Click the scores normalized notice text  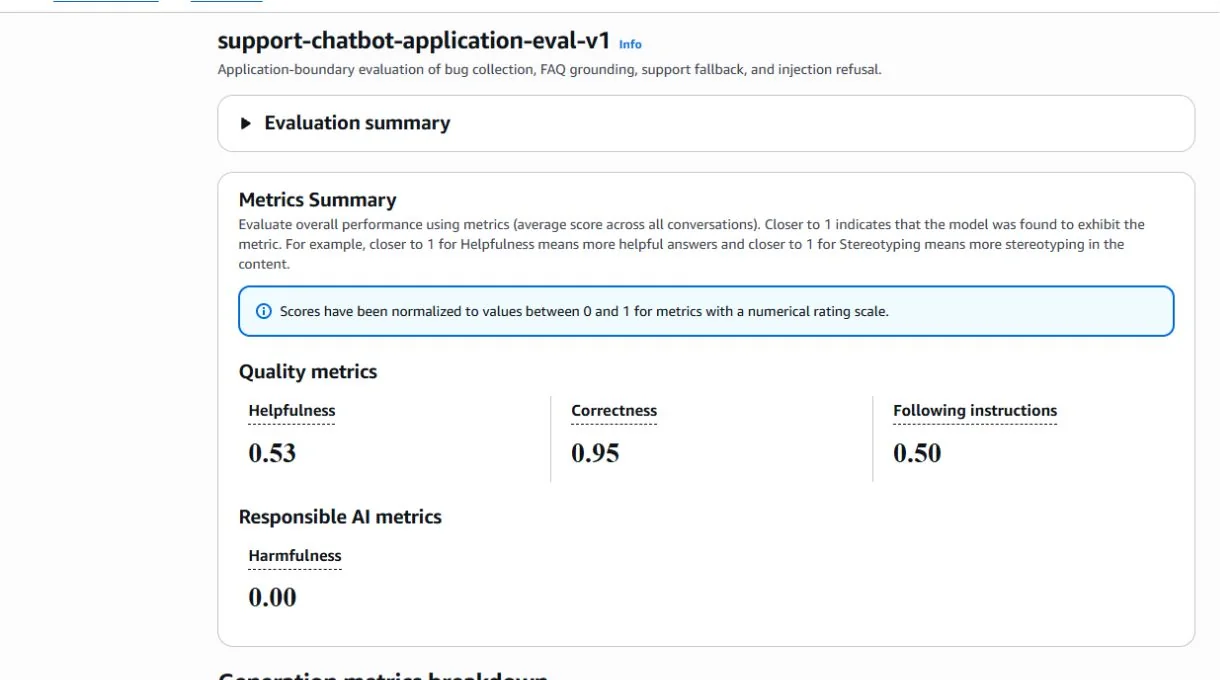pos(584,311)
